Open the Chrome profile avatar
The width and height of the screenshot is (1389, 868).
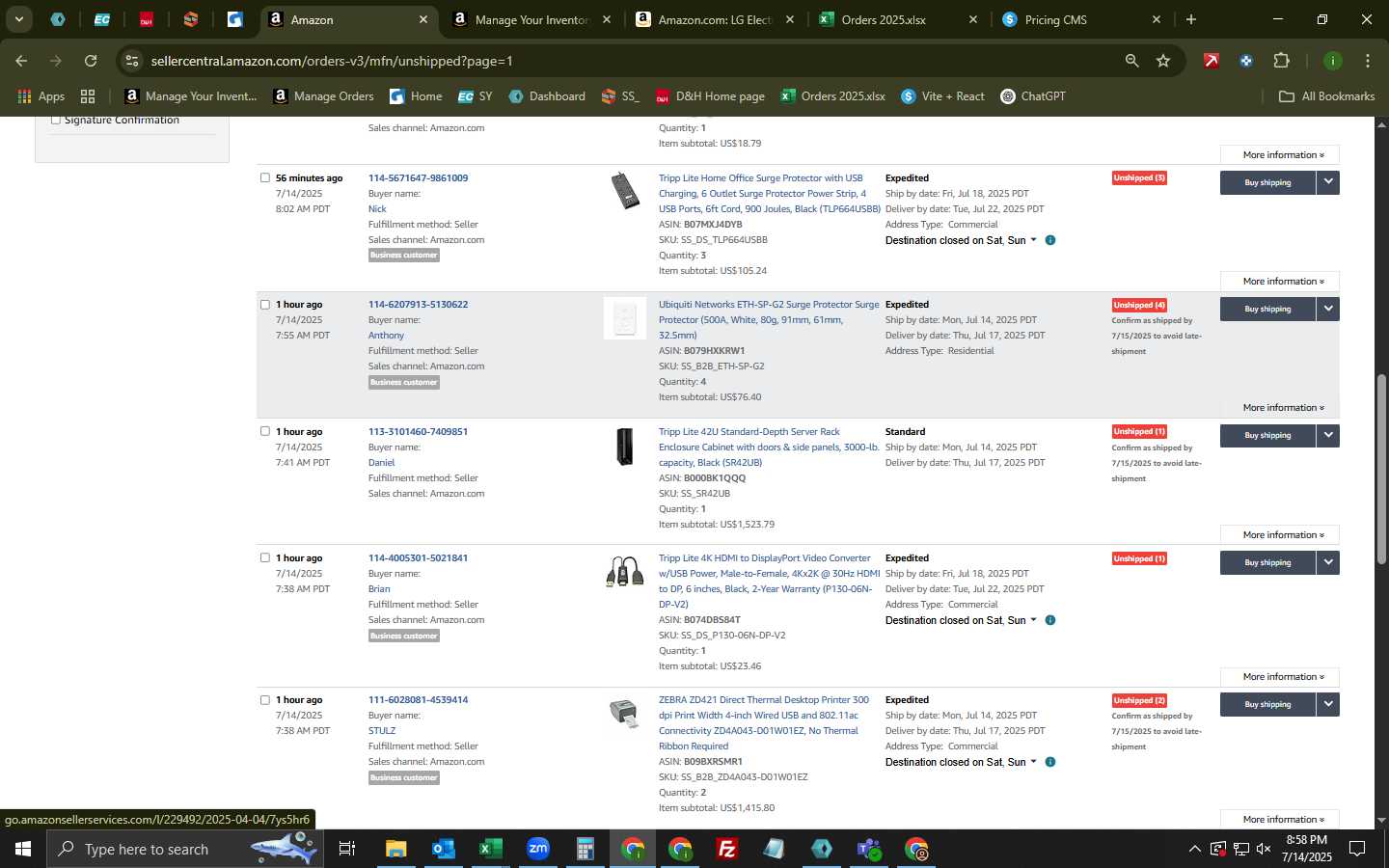click(x=1332, y=61)
